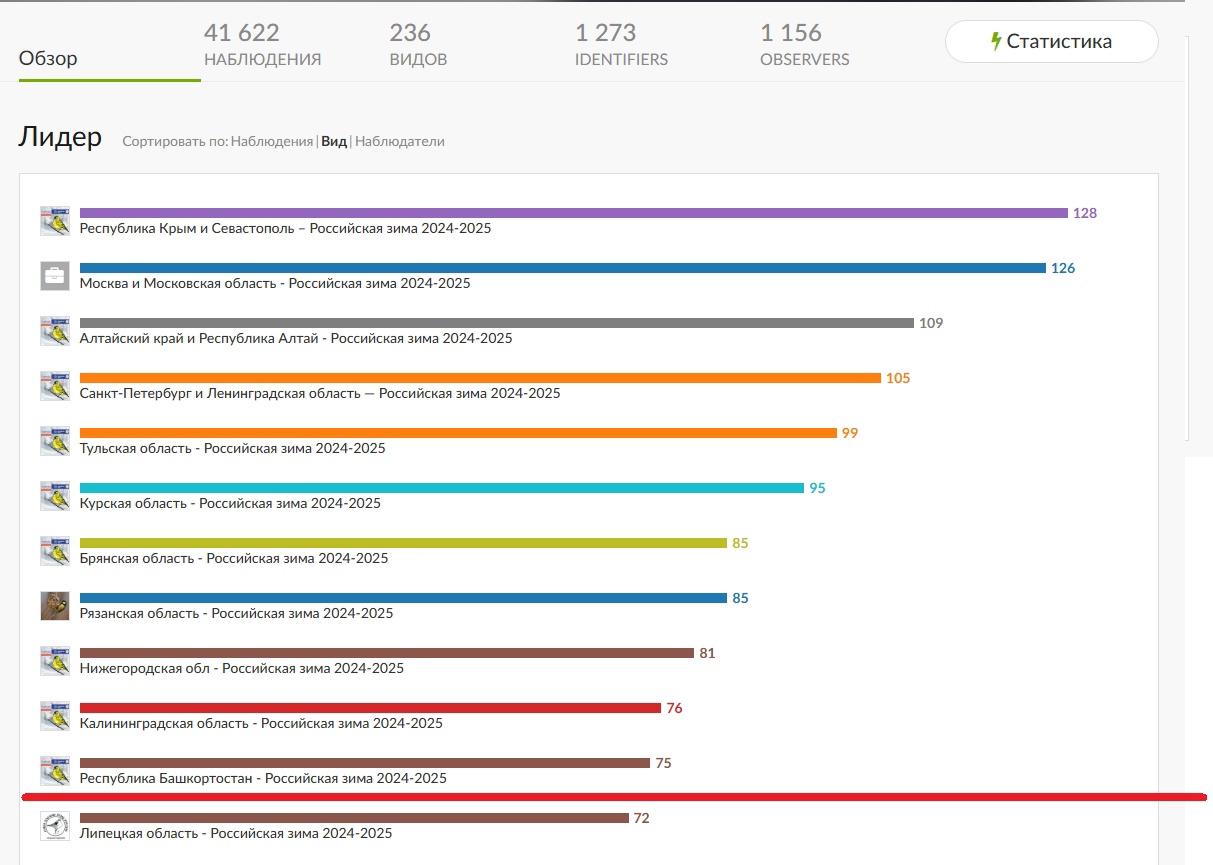The width and height of the screenshot is (1213, 865).
Task: Click the briefcase icon for Москва project
Action: coord(55,276)
